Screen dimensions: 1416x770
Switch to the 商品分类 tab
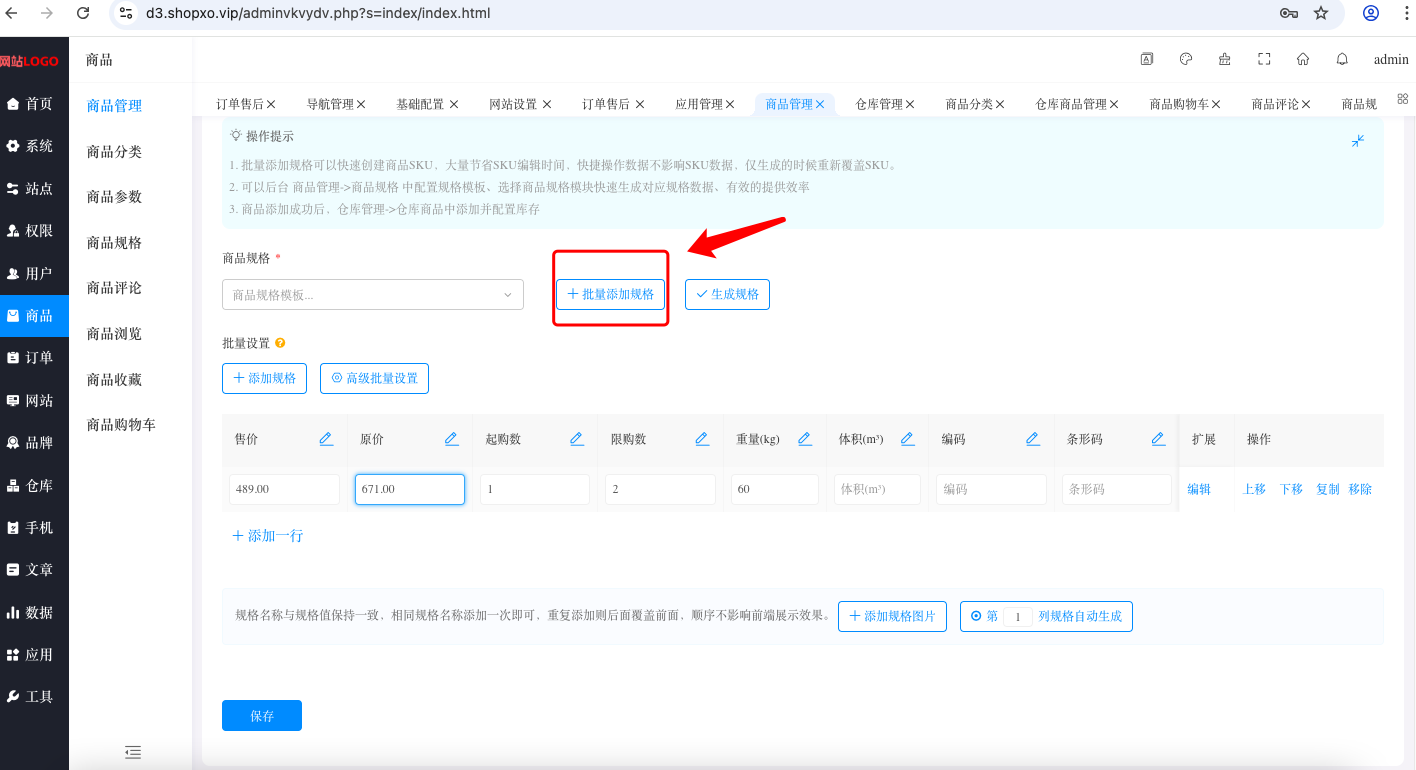point(969,104)
